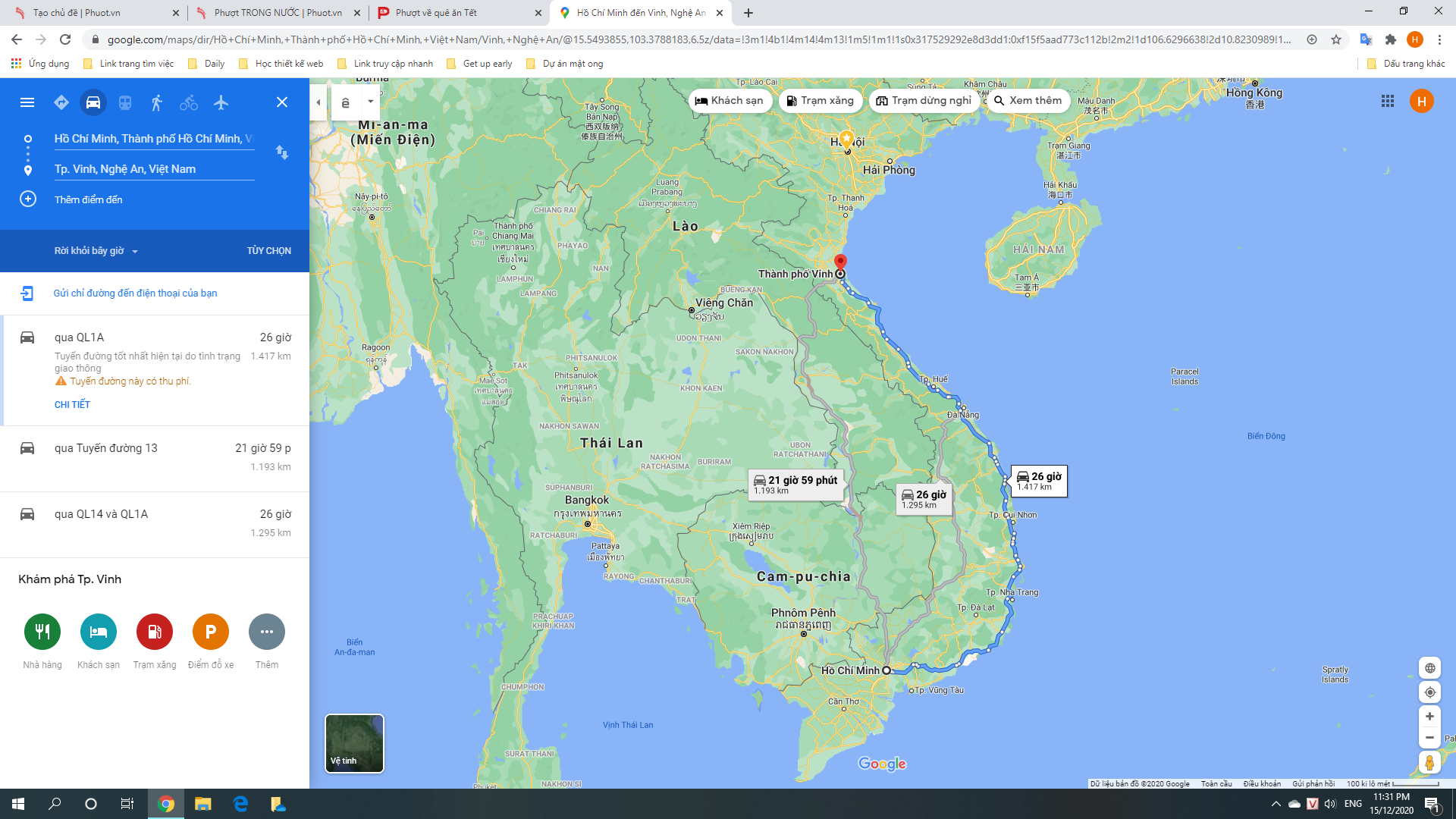Swap origin and destination points

point(282,152)
